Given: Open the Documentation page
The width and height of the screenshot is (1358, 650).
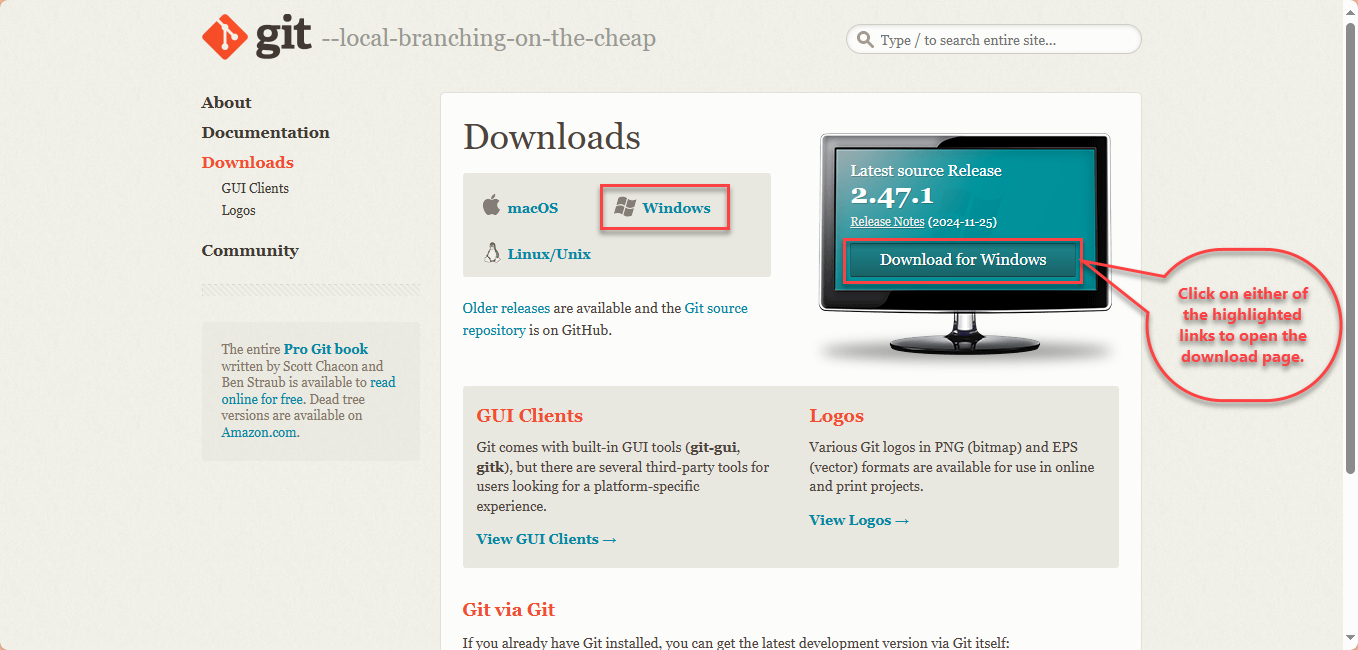Looking at the screenshot, I should [x=265, y=132].
